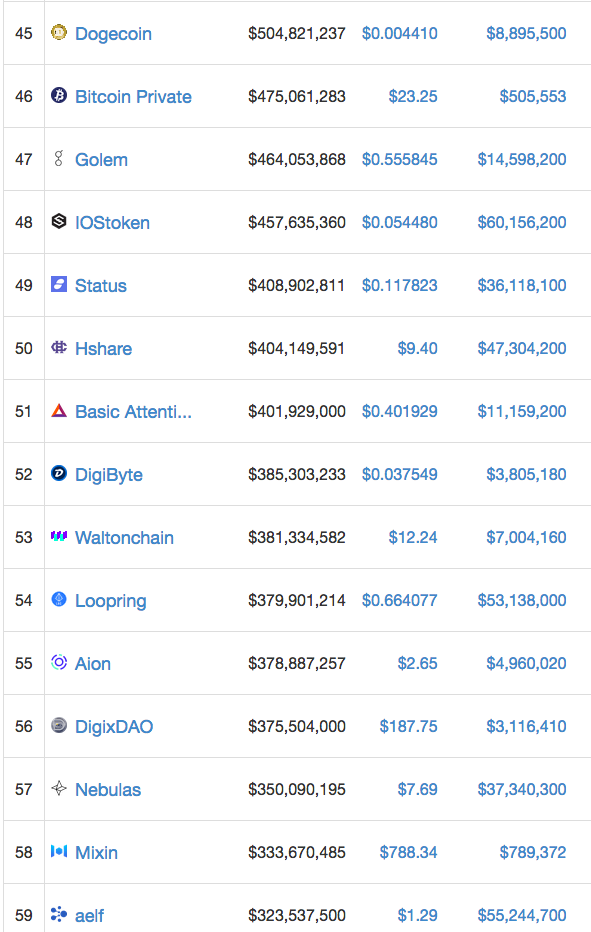
Task: Click Golem volume $14,598,200
Action: pyautogui.click(x=522, y=159)
